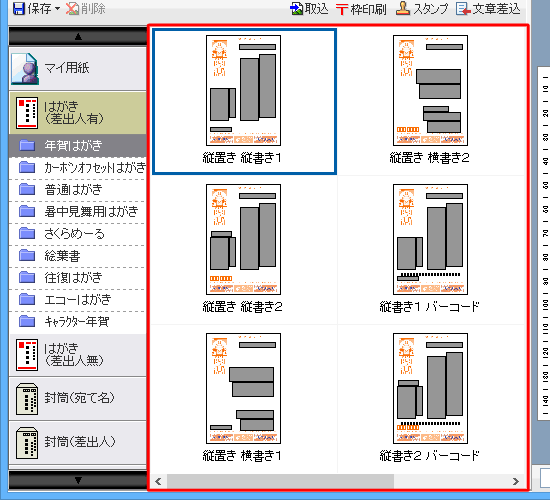This screenshot has width=550, height=500.
Task: Open the 年賀はがき folder
Action: coord(78,145)
